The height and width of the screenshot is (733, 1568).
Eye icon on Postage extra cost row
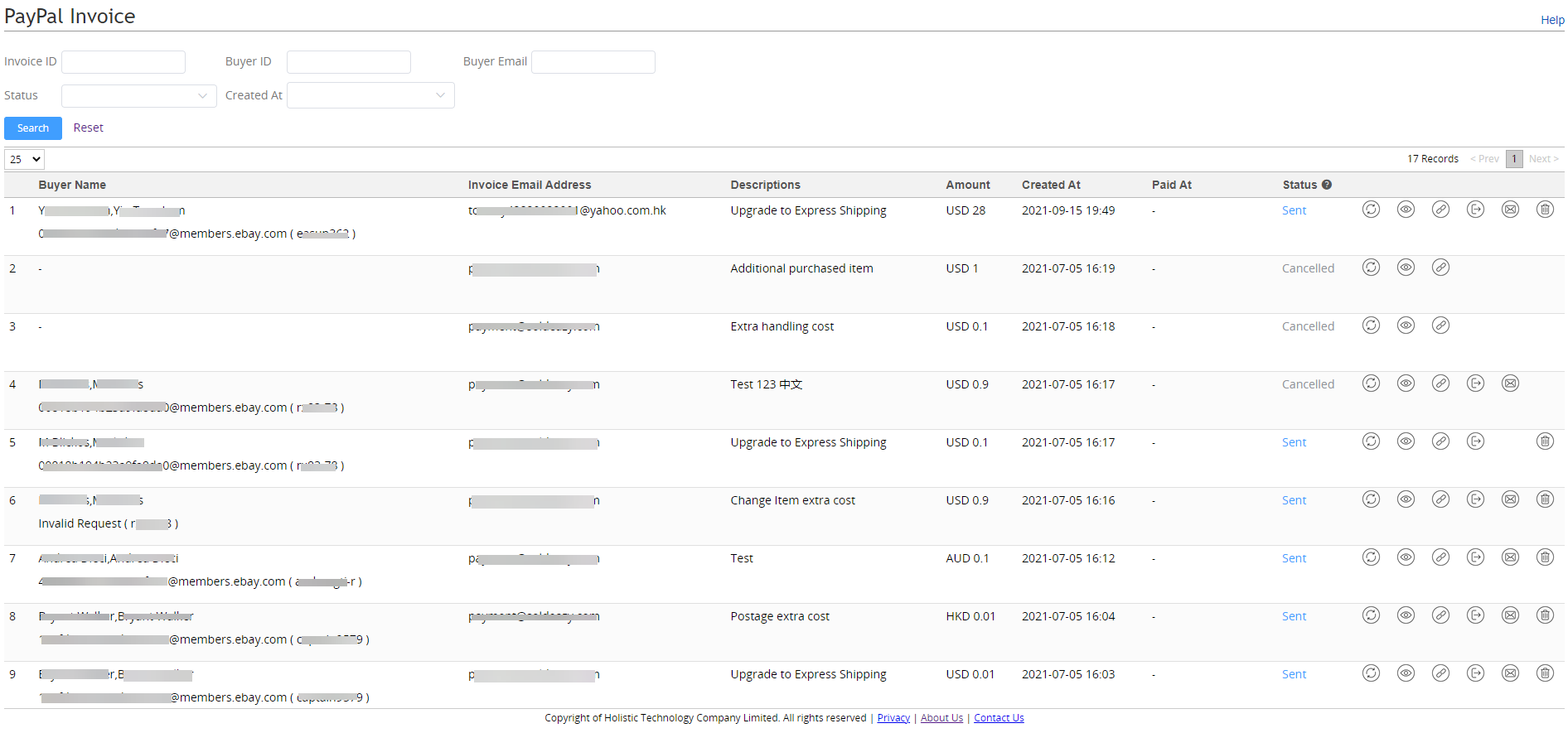pyautogui.click(x=1406, y=615)
